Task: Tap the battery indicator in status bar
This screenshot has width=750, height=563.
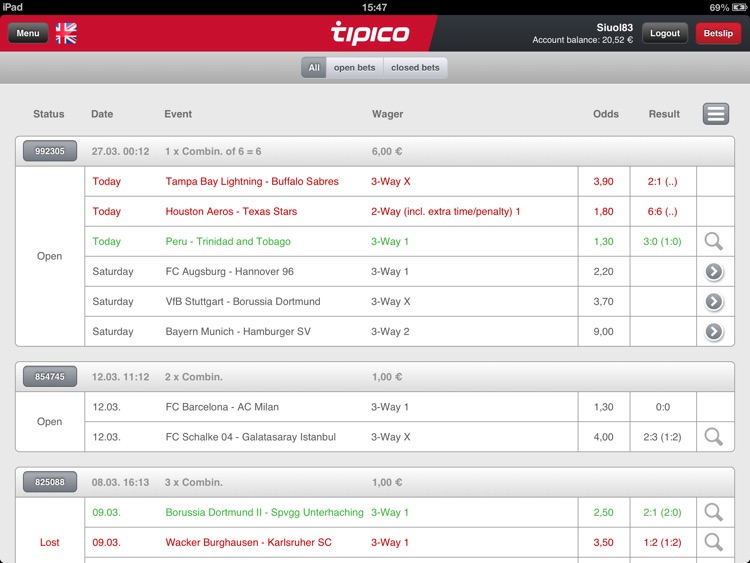Action: (738, 7)
